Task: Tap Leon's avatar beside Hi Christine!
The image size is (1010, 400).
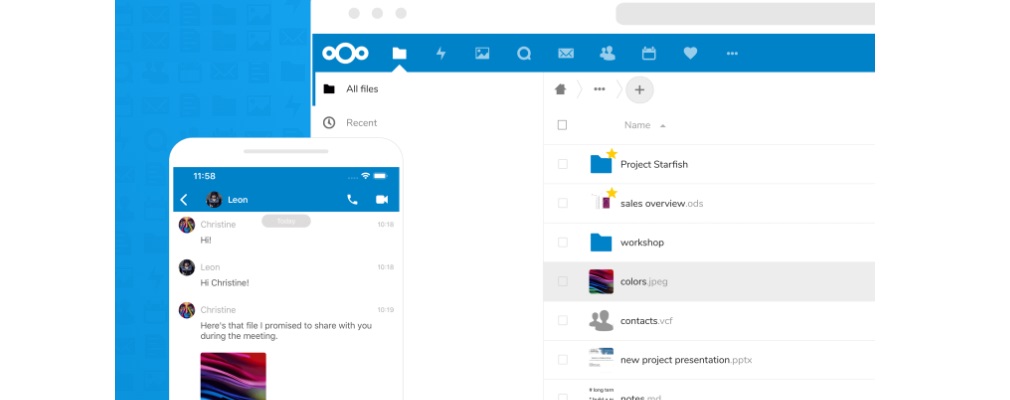Action: 187,267
